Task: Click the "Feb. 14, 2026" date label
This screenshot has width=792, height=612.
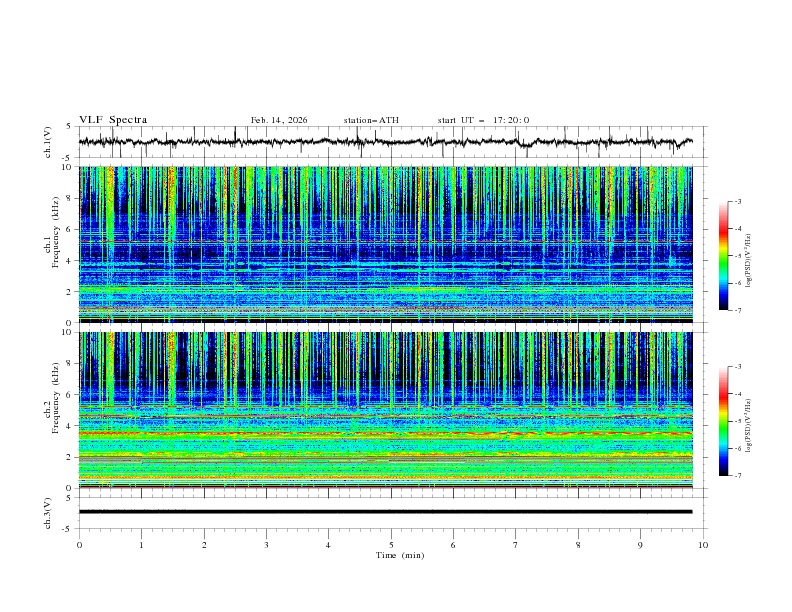Action: point(279,120)
